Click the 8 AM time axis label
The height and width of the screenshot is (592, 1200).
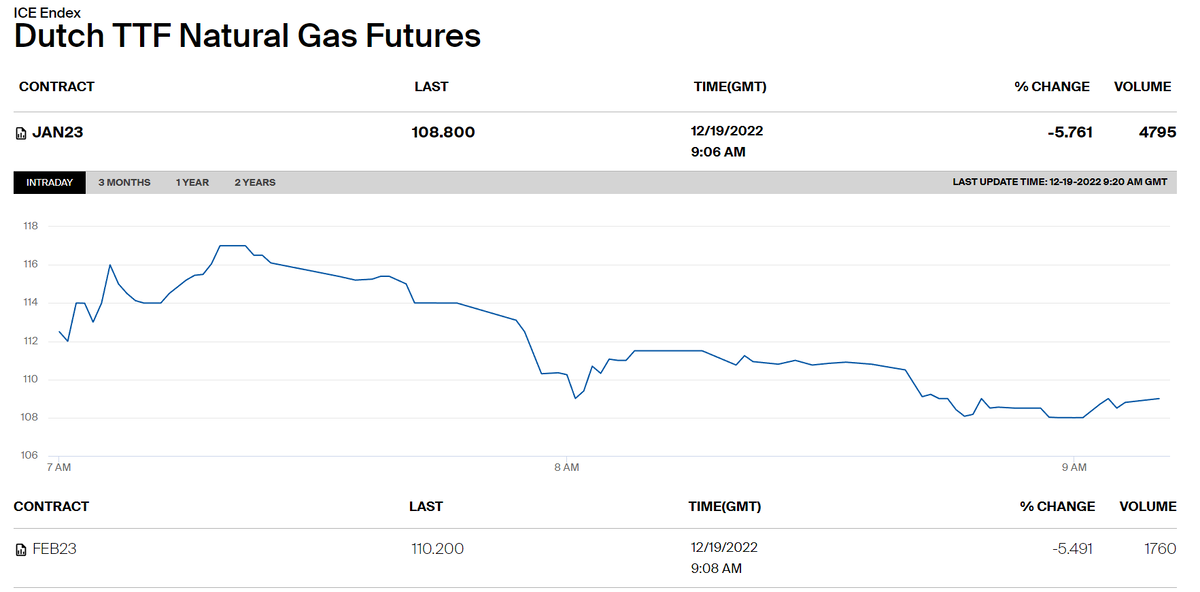tap(566, 467)
